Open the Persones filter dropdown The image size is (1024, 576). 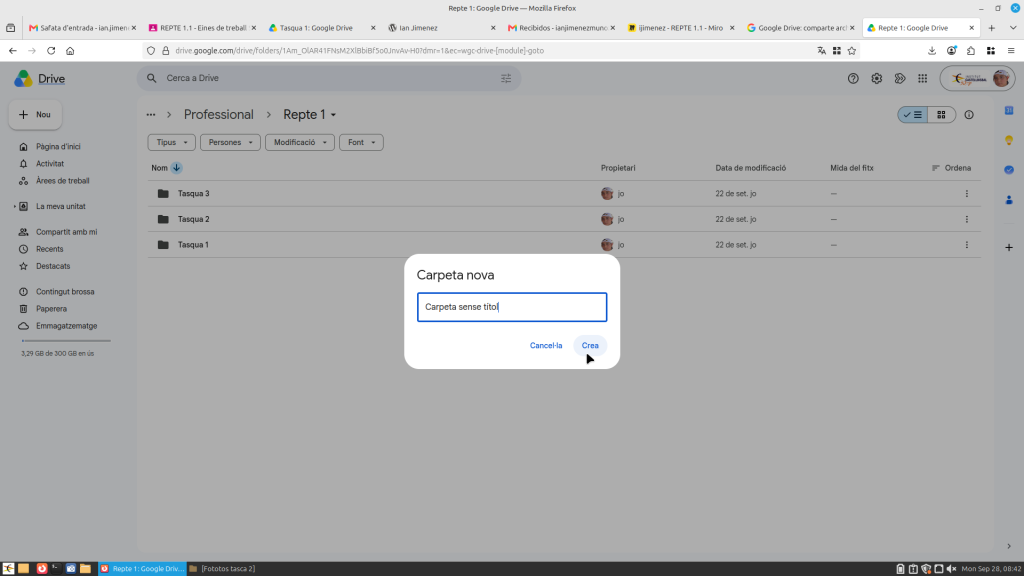[230, 142]
